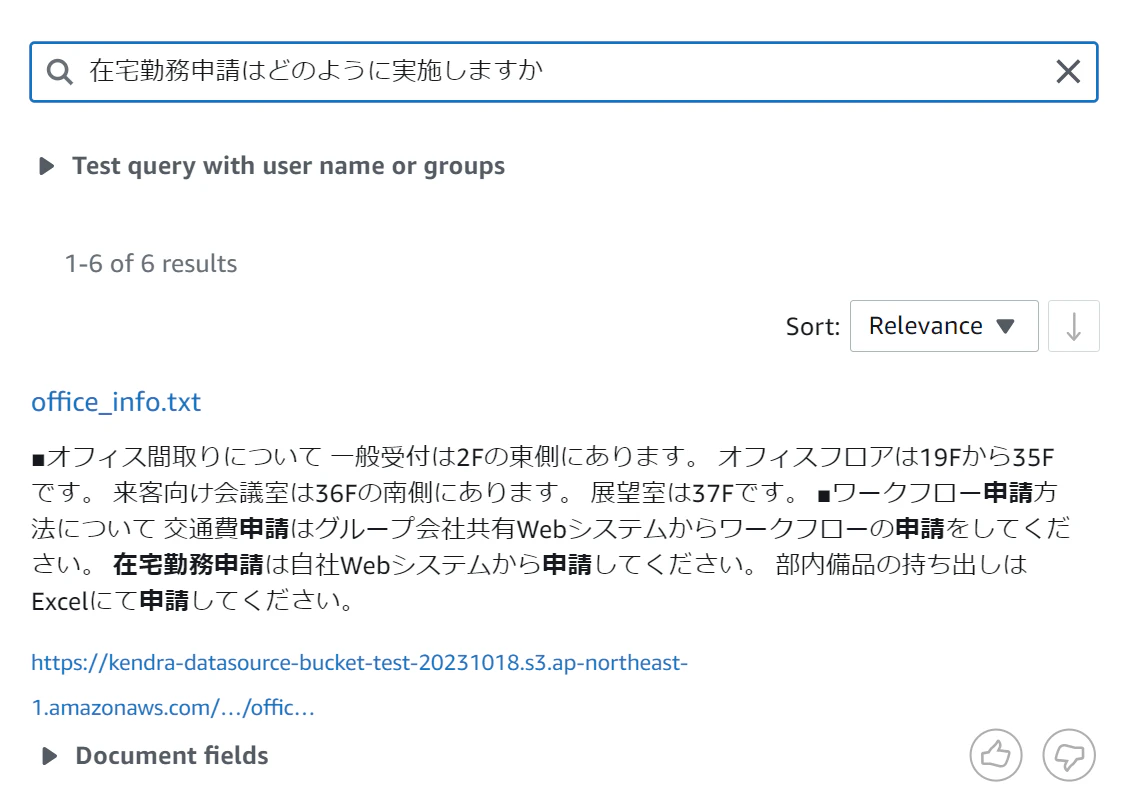Viewport: 1143px width, 812px height.
Task: Toggle the sort direction down-arrow button
Action: [1073, 326]
